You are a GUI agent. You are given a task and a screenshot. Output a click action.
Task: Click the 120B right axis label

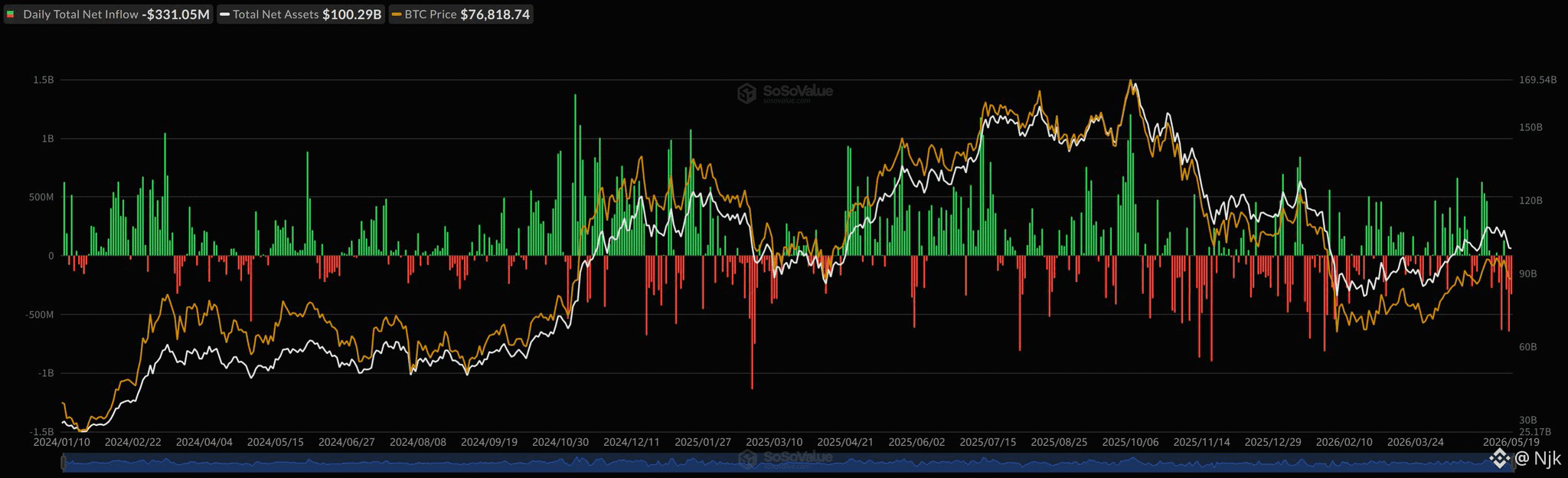click(x=1531, y=201)
